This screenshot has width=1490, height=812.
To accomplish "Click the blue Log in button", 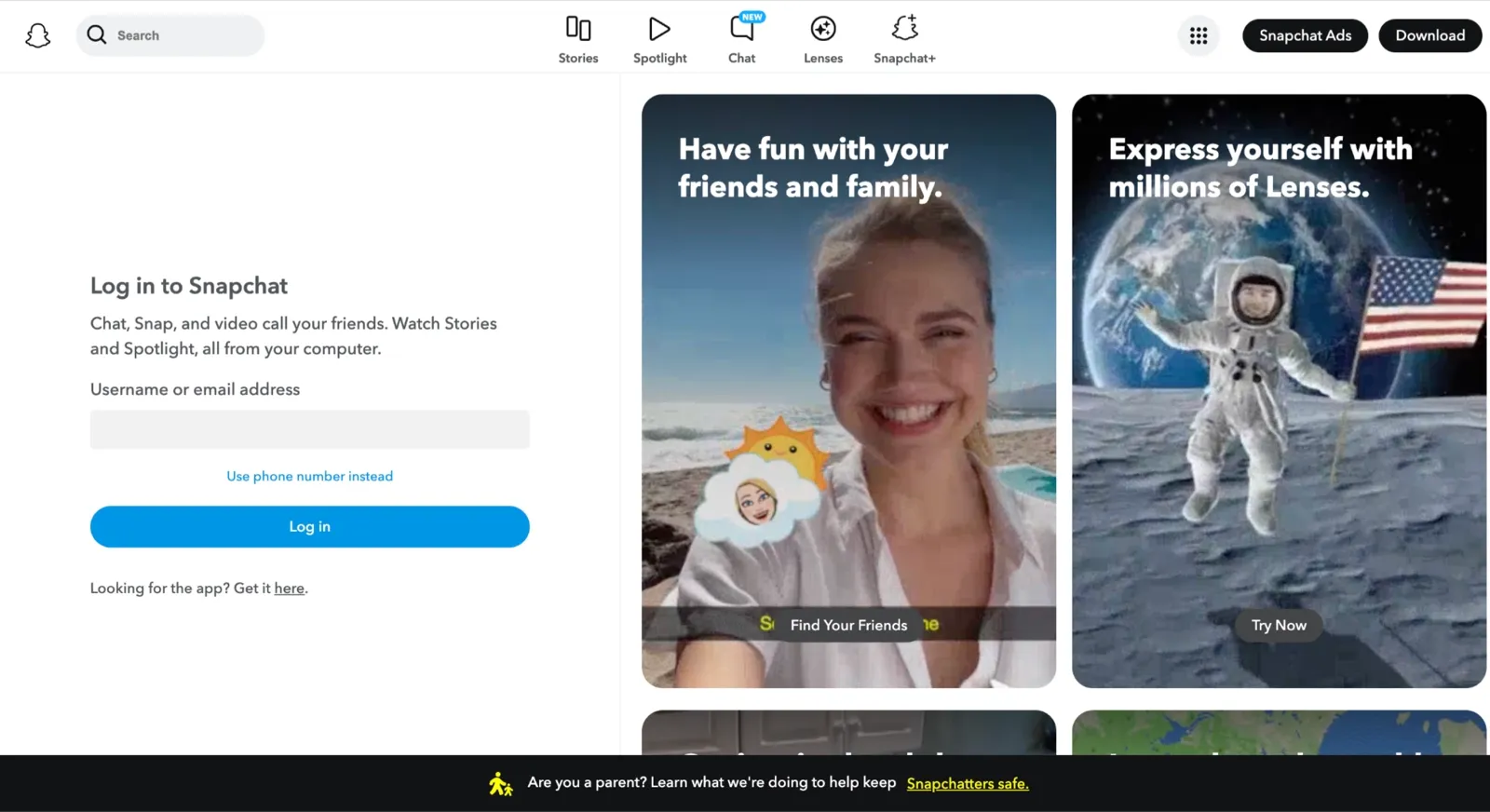I will point(310,526).
